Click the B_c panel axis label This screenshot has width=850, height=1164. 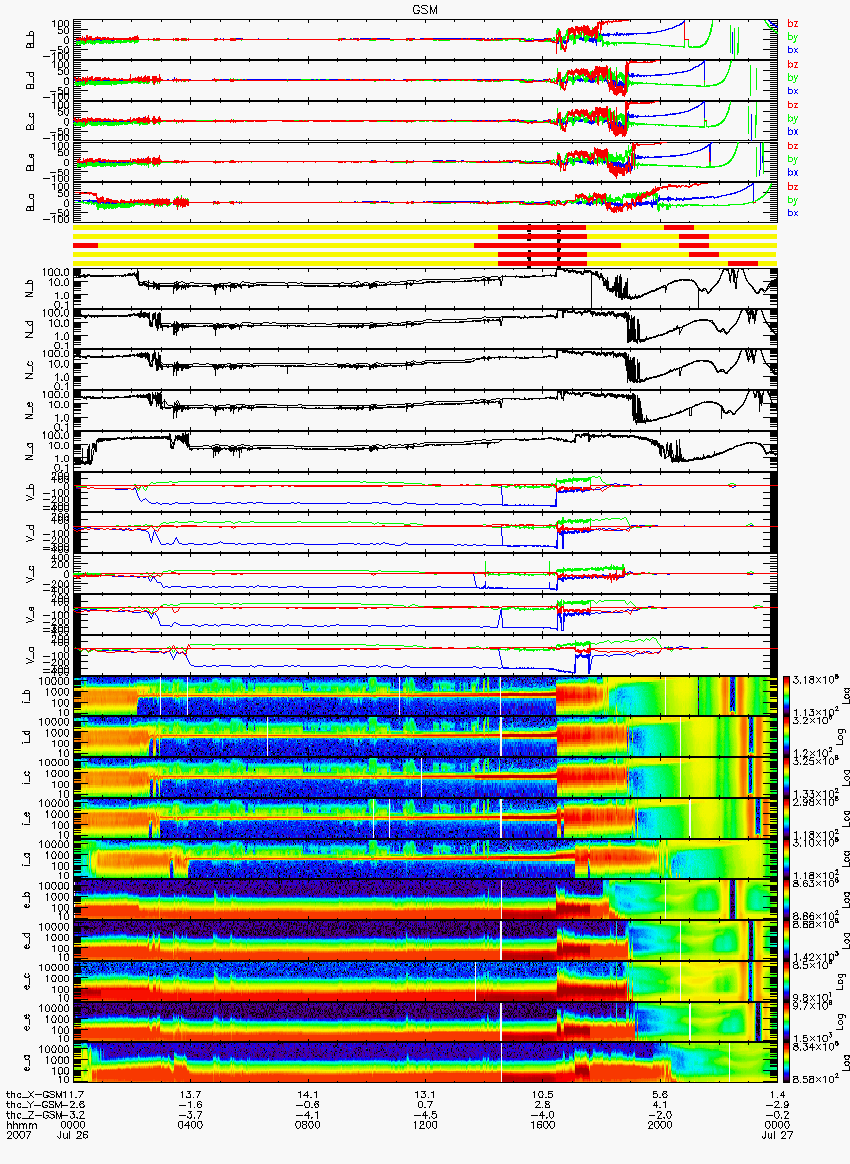(30, 122)
